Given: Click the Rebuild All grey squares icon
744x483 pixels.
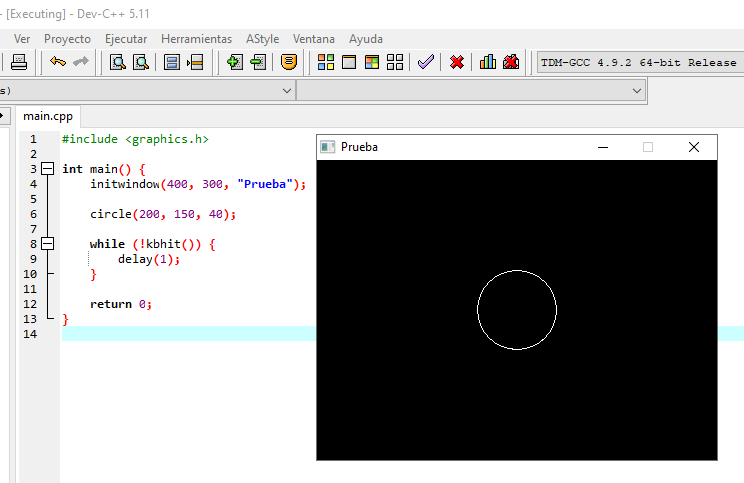Looking at the screenshot, I should click(x=395, y=62).
